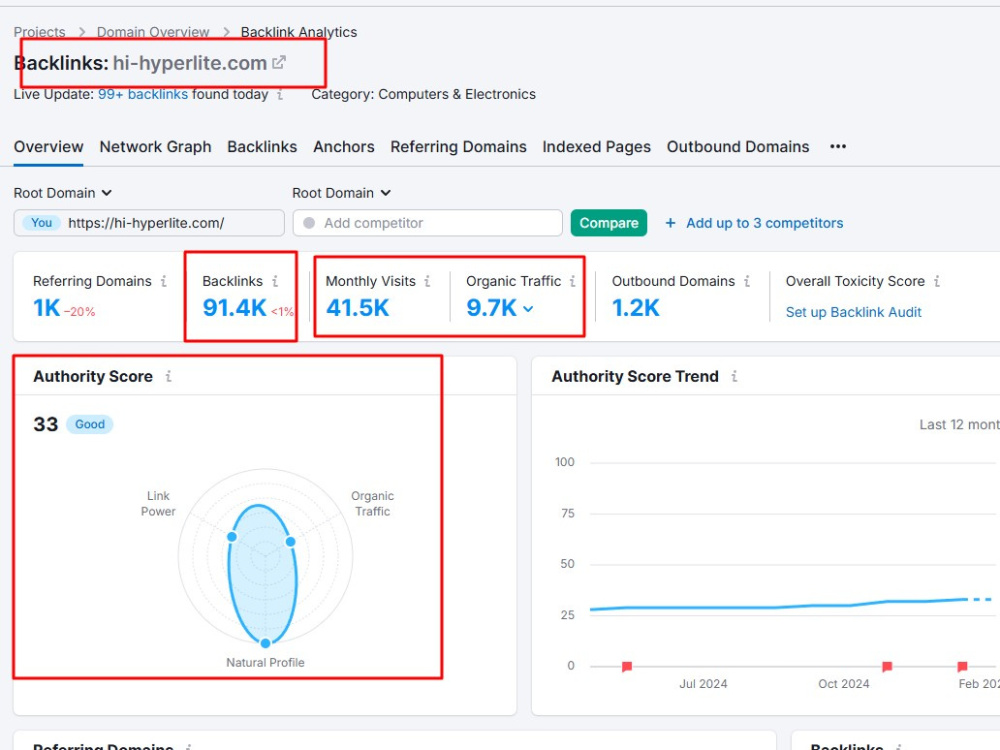Expand the second Root Domain dropdown above competitor
The image size is (1000, 750).
click(x=341, y=193)
